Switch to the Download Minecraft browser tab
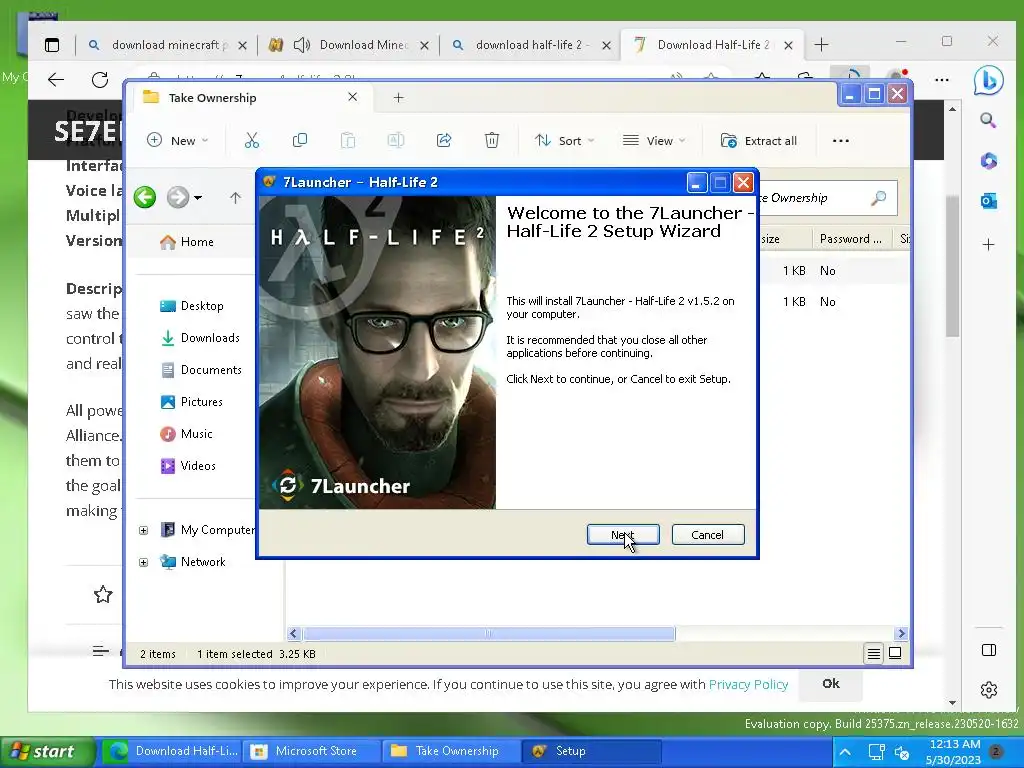This screenshot has width=1024, height=768. 349,45
